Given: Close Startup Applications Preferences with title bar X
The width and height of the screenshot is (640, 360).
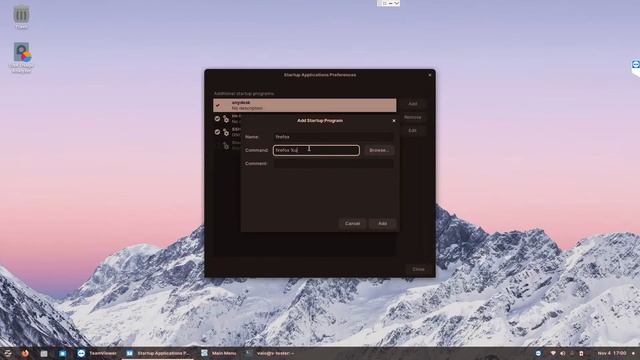Looking at the screenshot, I should (x=430, y=75).
